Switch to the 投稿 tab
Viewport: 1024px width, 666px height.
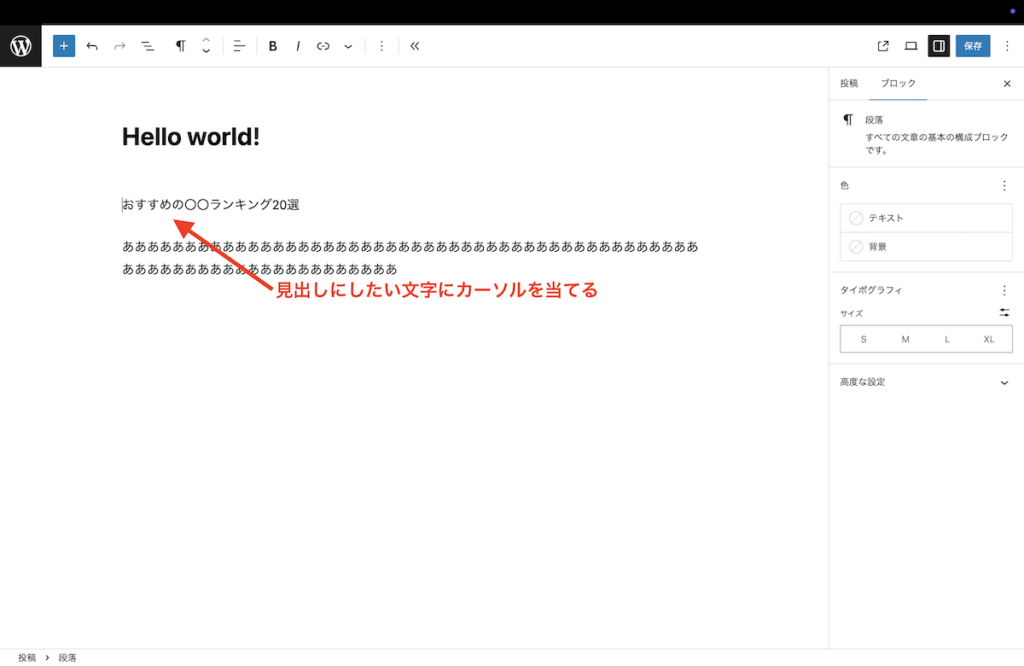pos(848,83)
